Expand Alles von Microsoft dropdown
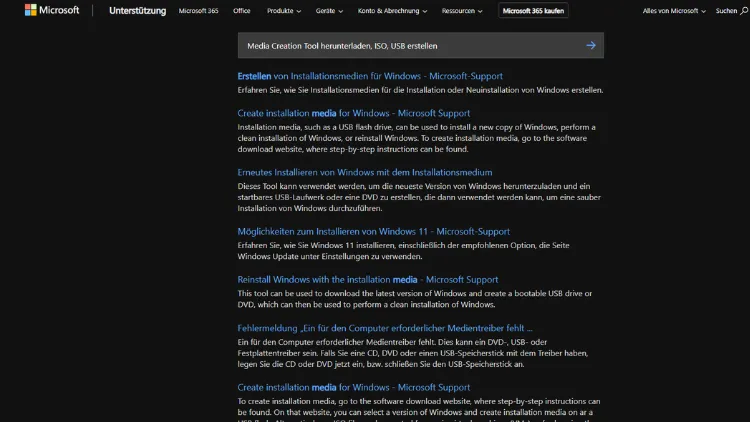 673,11
